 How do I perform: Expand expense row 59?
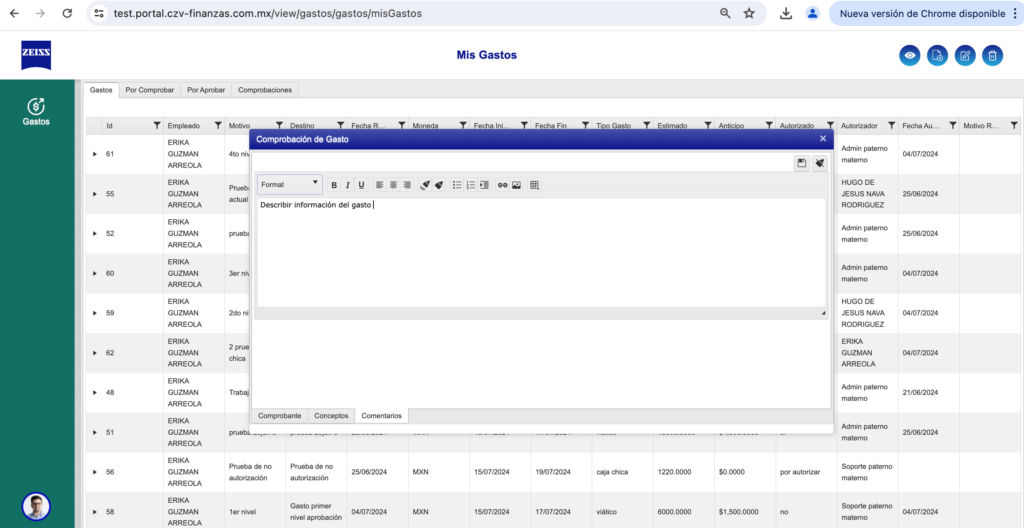coord(95,313)
